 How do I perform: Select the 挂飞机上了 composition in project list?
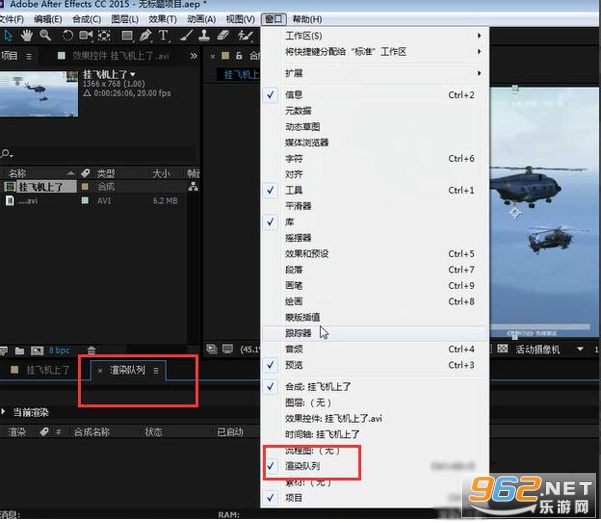coord(40,187)
